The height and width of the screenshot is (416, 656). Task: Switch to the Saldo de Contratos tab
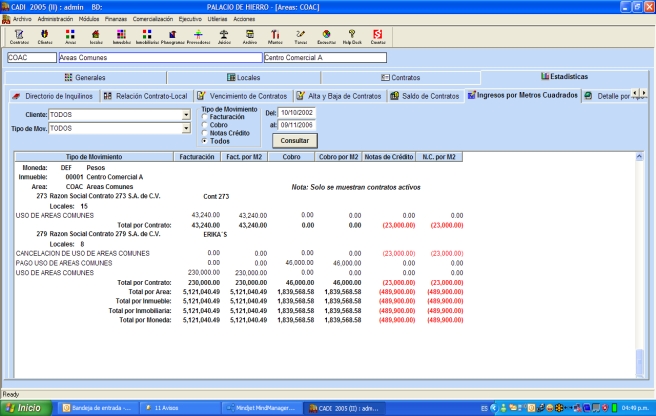(425, 95)
